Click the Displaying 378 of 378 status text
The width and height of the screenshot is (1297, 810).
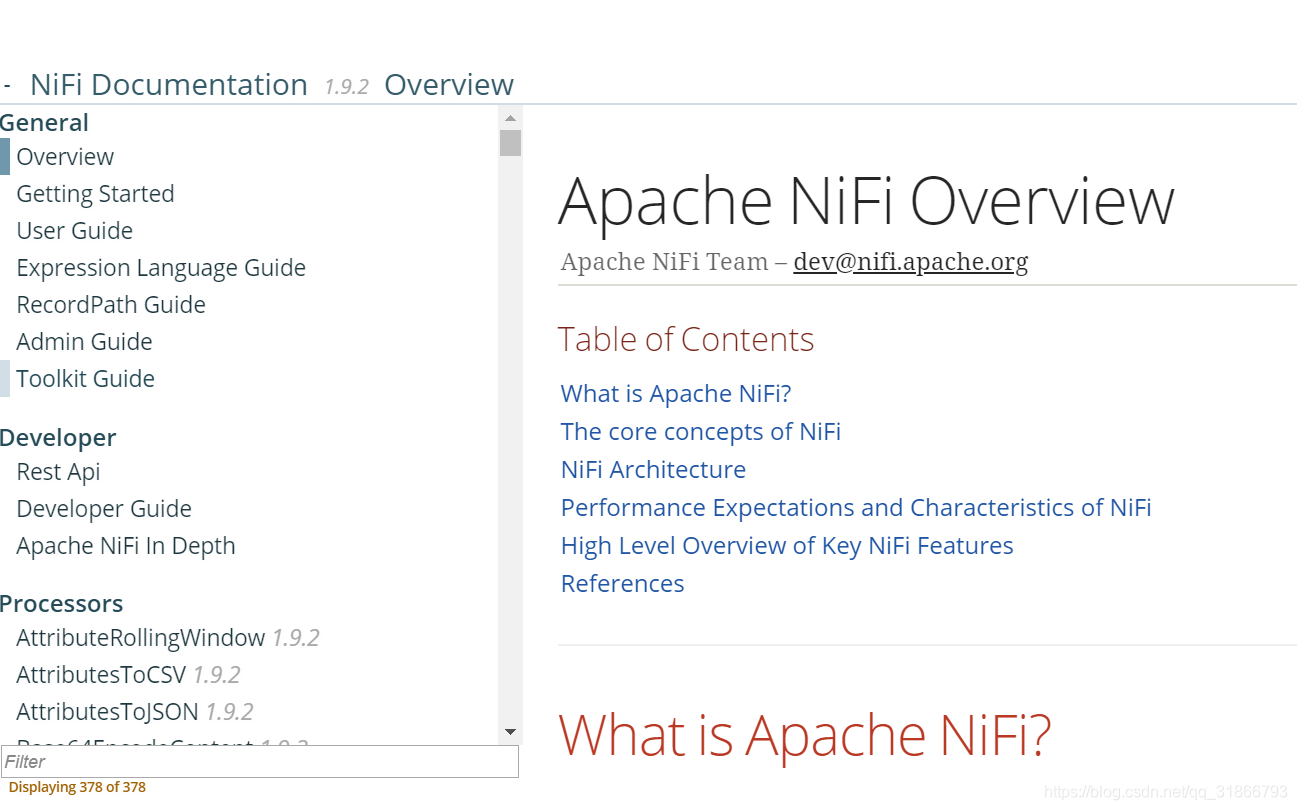(77, 788)
